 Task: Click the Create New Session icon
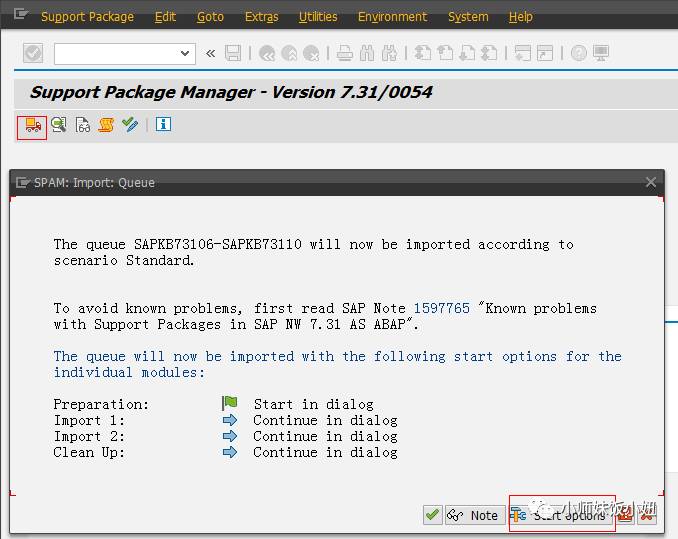click(522, 54)
